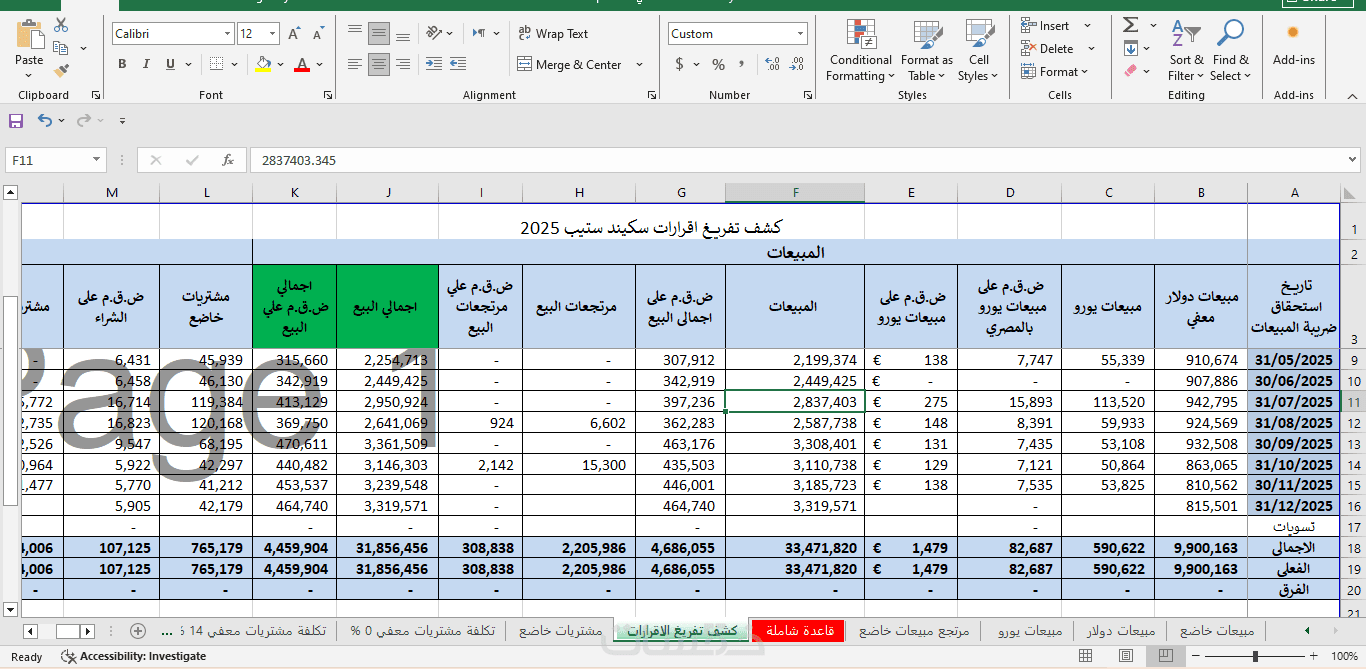Add a new sheet with the plus icon
This screenshot has height=669, width=1366.
[x=138, y=631]
